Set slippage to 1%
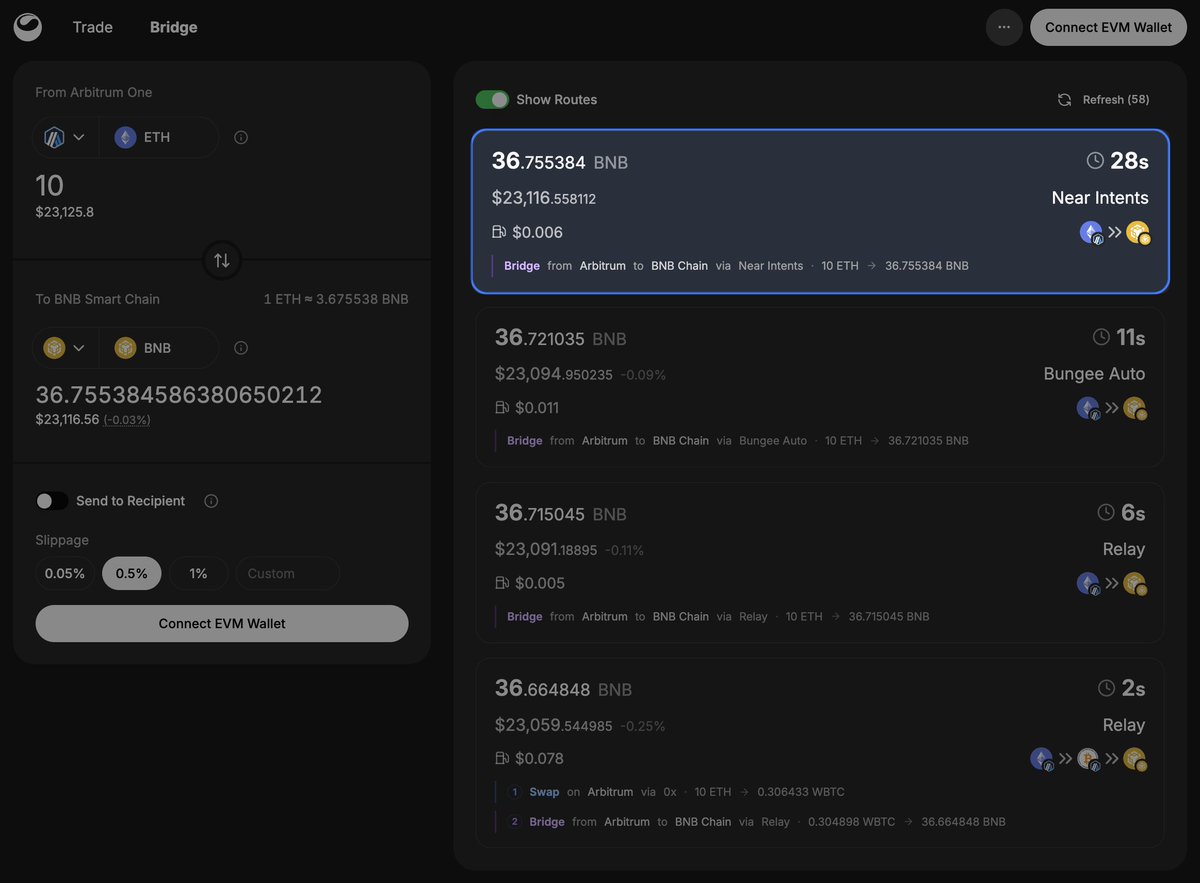The width and height of the screenshot is (1200, 883). coord(198,573)
